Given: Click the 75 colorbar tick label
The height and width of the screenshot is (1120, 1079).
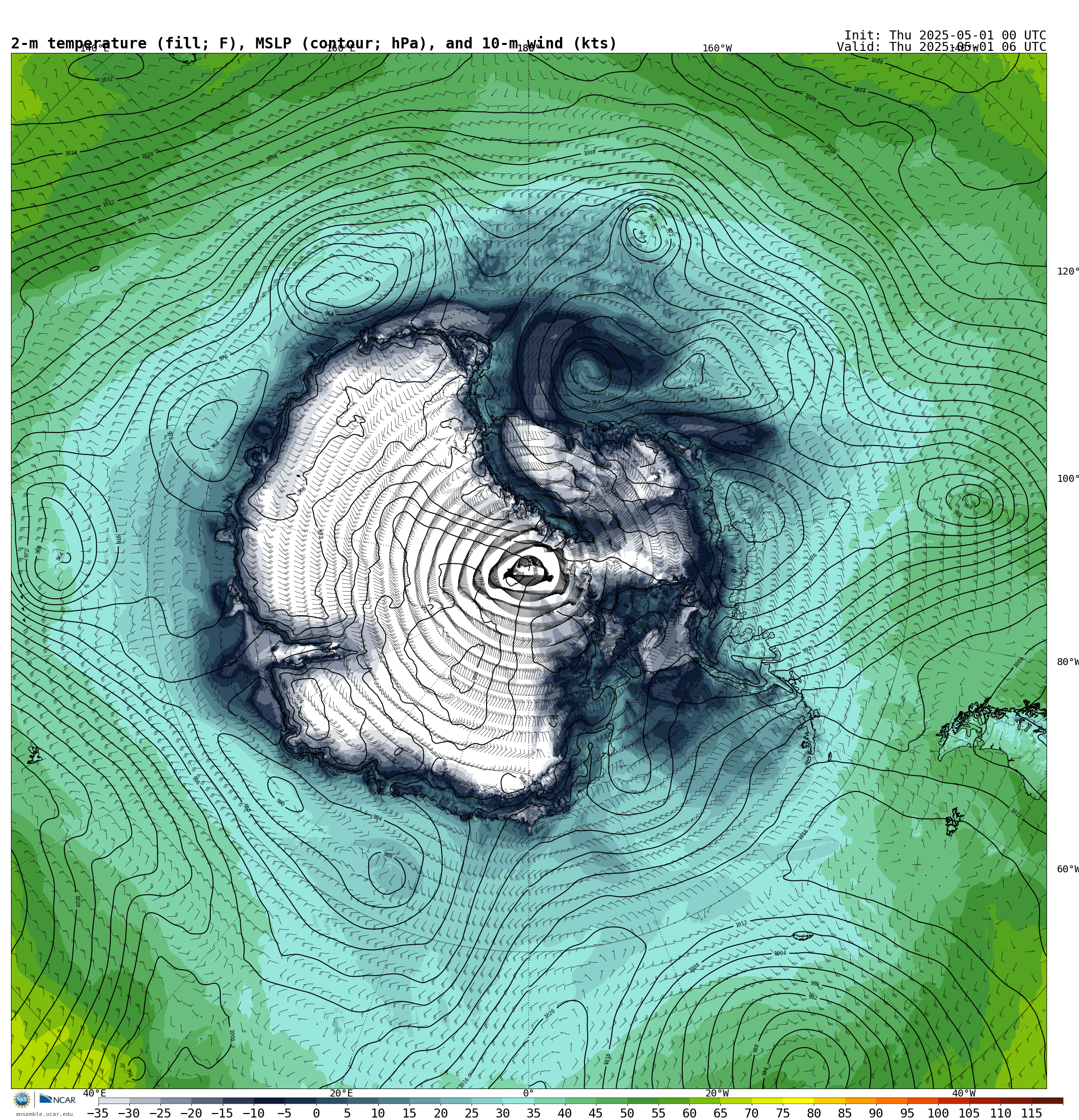Looking at the screenshot, I should pos(783,1113).
